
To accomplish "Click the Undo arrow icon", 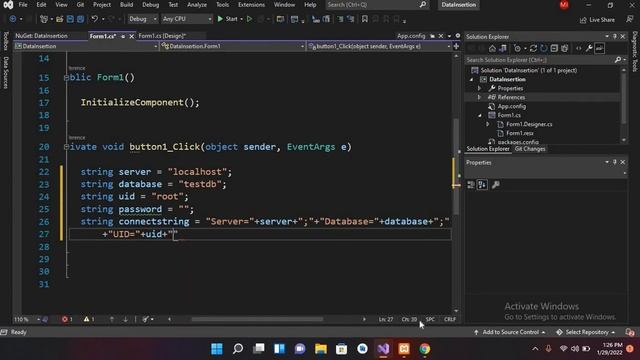I will coord(95,19).
